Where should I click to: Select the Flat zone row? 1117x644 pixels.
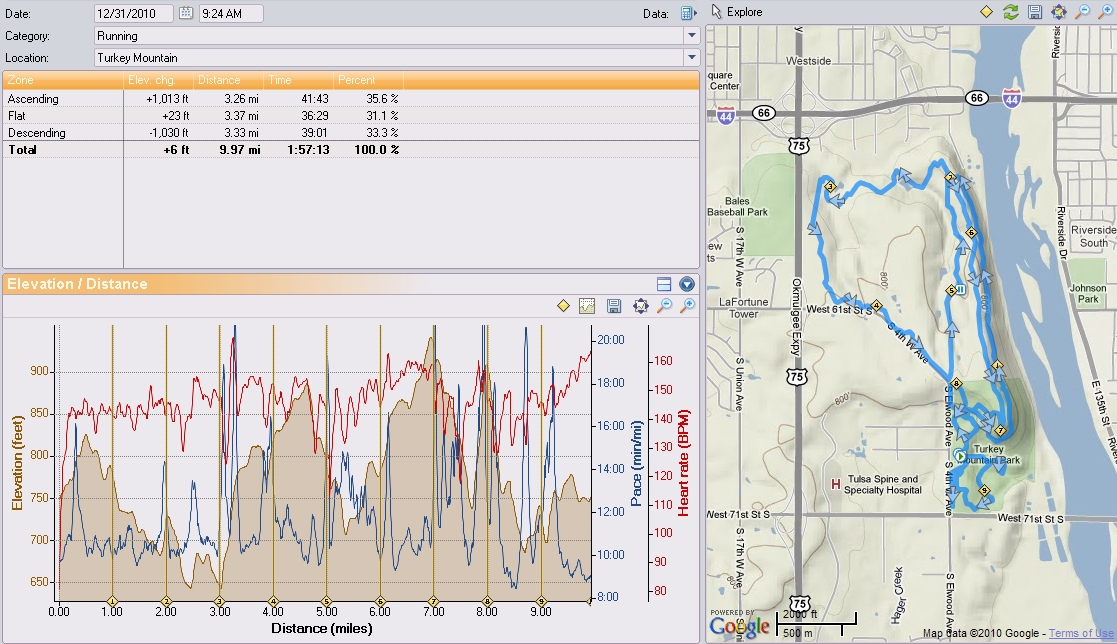(350, 115)
